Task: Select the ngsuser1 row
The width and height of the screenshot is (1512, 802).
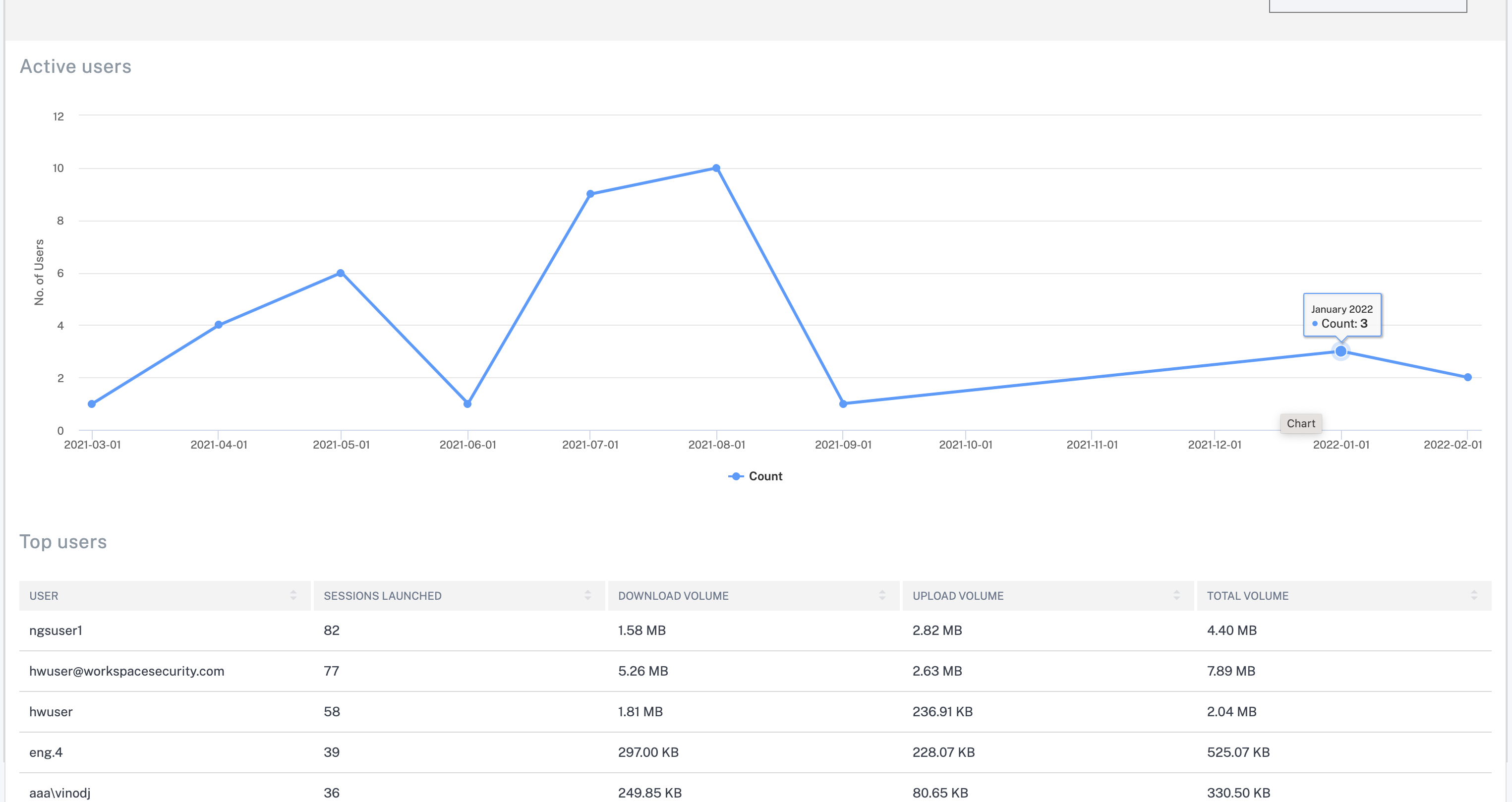Action: click(x=56, y=630)
